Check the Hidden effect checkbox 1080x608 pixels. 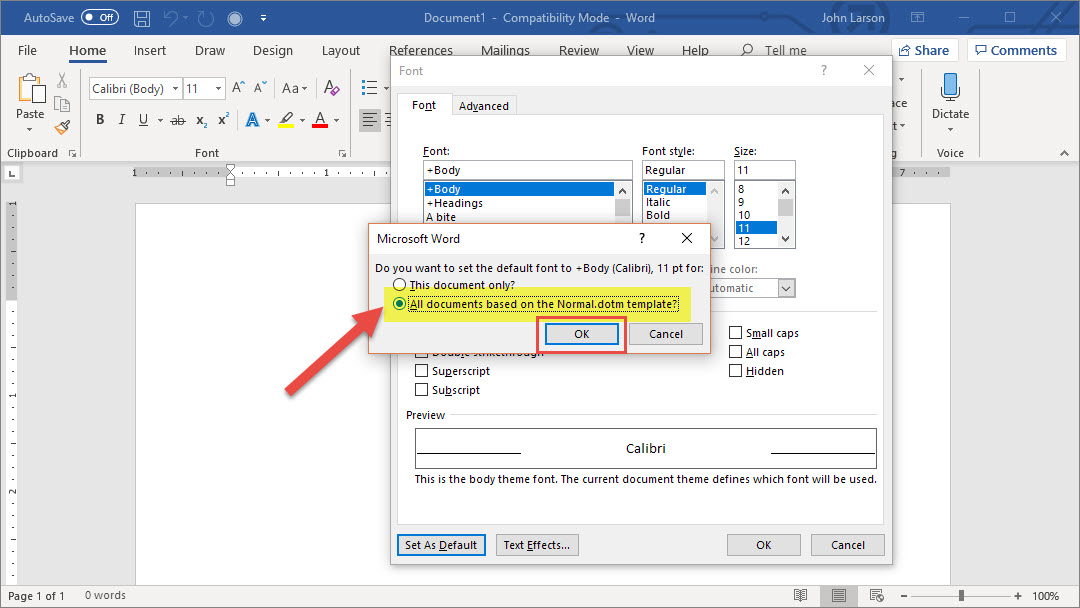[x=736, y=371]
